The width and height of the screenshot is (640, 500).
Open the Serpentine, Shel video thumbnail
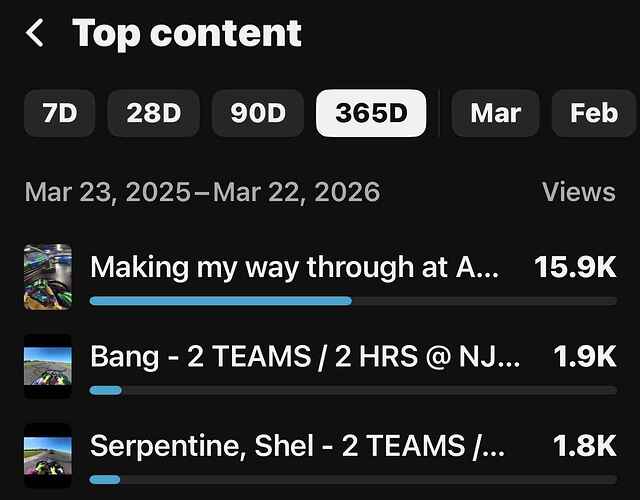pos(48,456)
